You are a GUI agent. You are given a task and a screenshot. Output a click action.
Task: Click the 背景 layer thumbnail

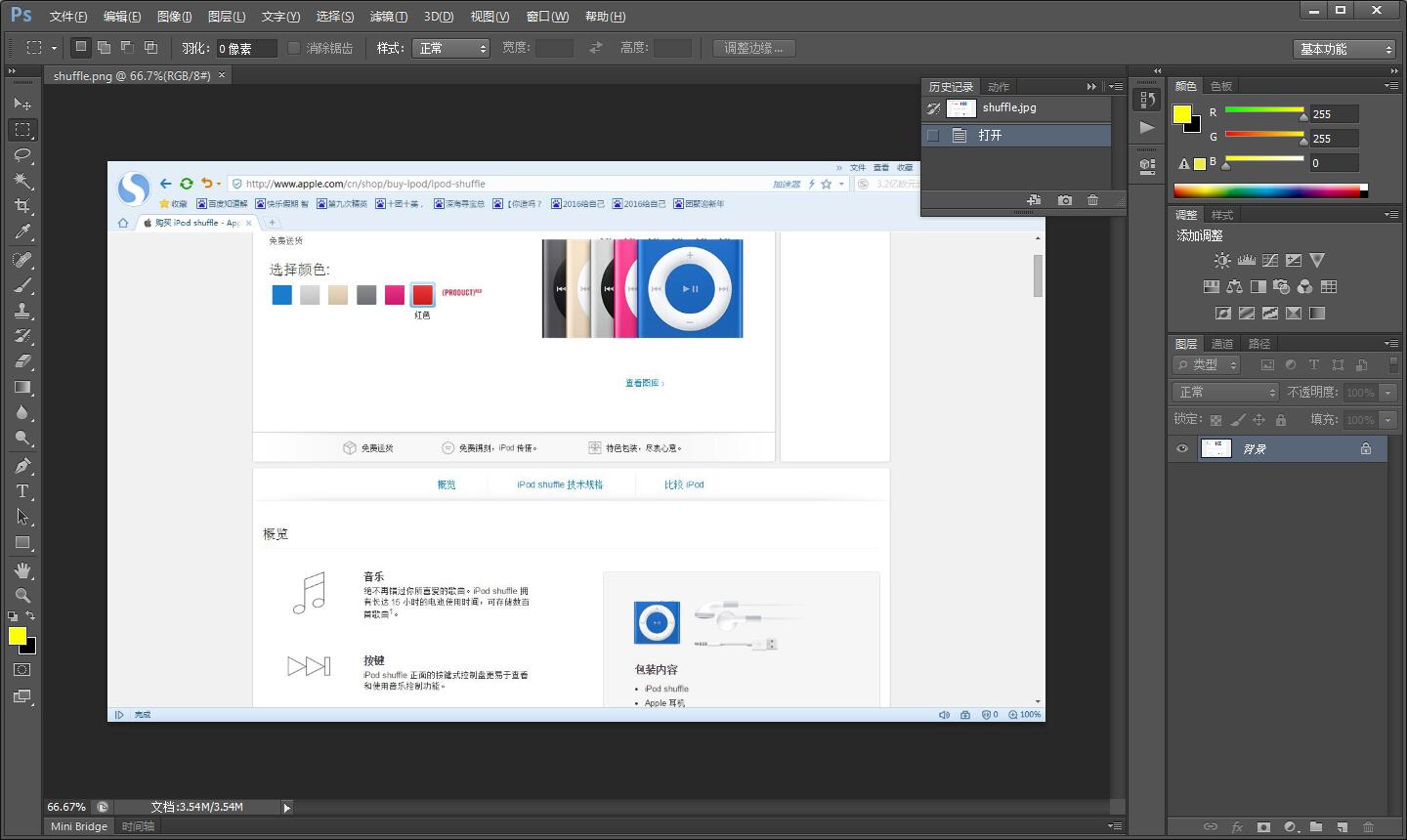tap(1216, 449)
